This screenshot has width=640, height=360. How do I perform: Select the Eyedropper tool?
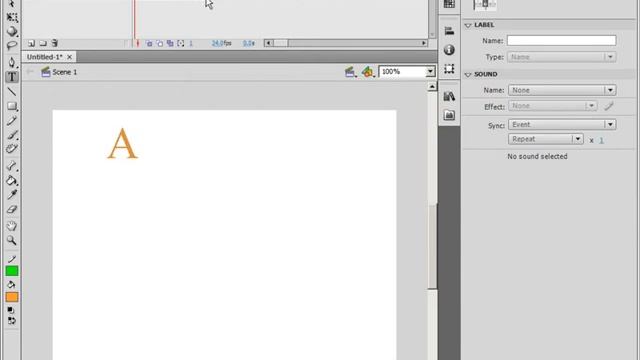pos(12,195)
